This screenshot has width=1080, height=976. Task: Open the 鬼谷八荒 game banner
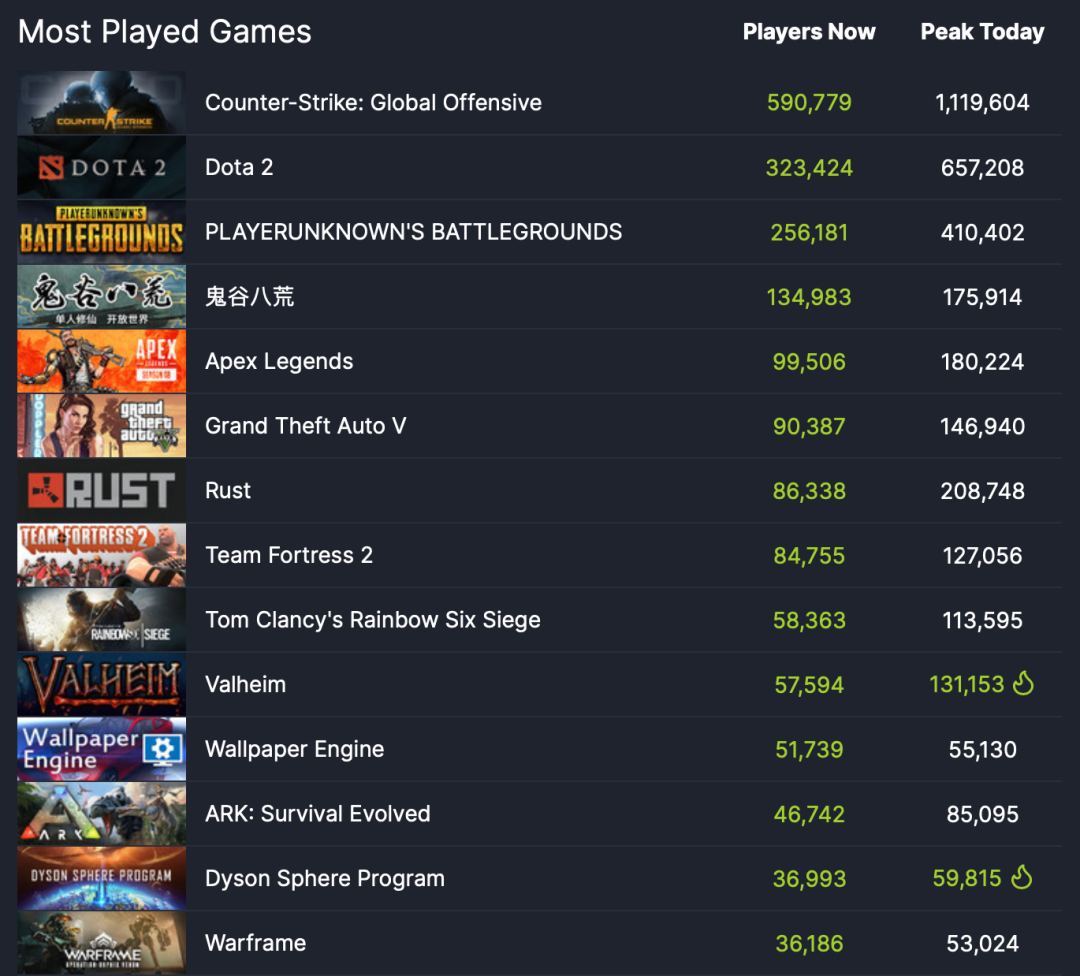click(101, 297)
